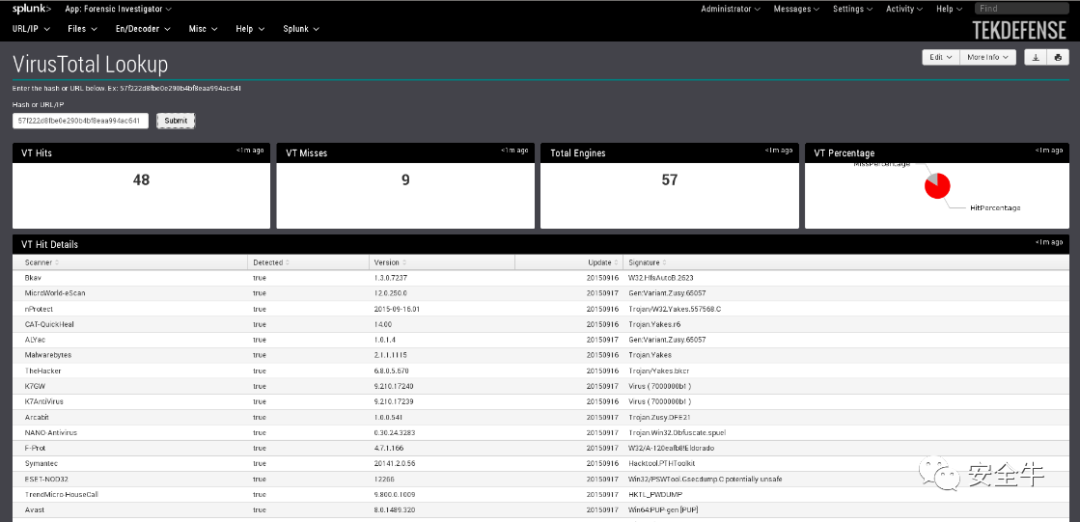Click the Edit dropdown button
Image resolution: width=1080 pixels, height=522 pixels.
pyautogui.click(x=941, y=58)
